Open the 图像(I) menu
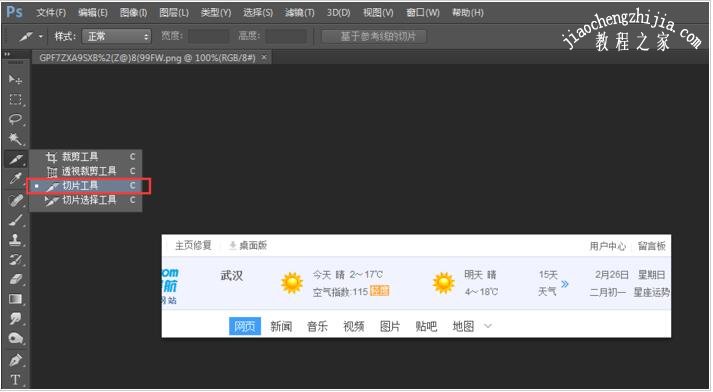The width and height of the screenshot is (713, 392). point(133,13)
